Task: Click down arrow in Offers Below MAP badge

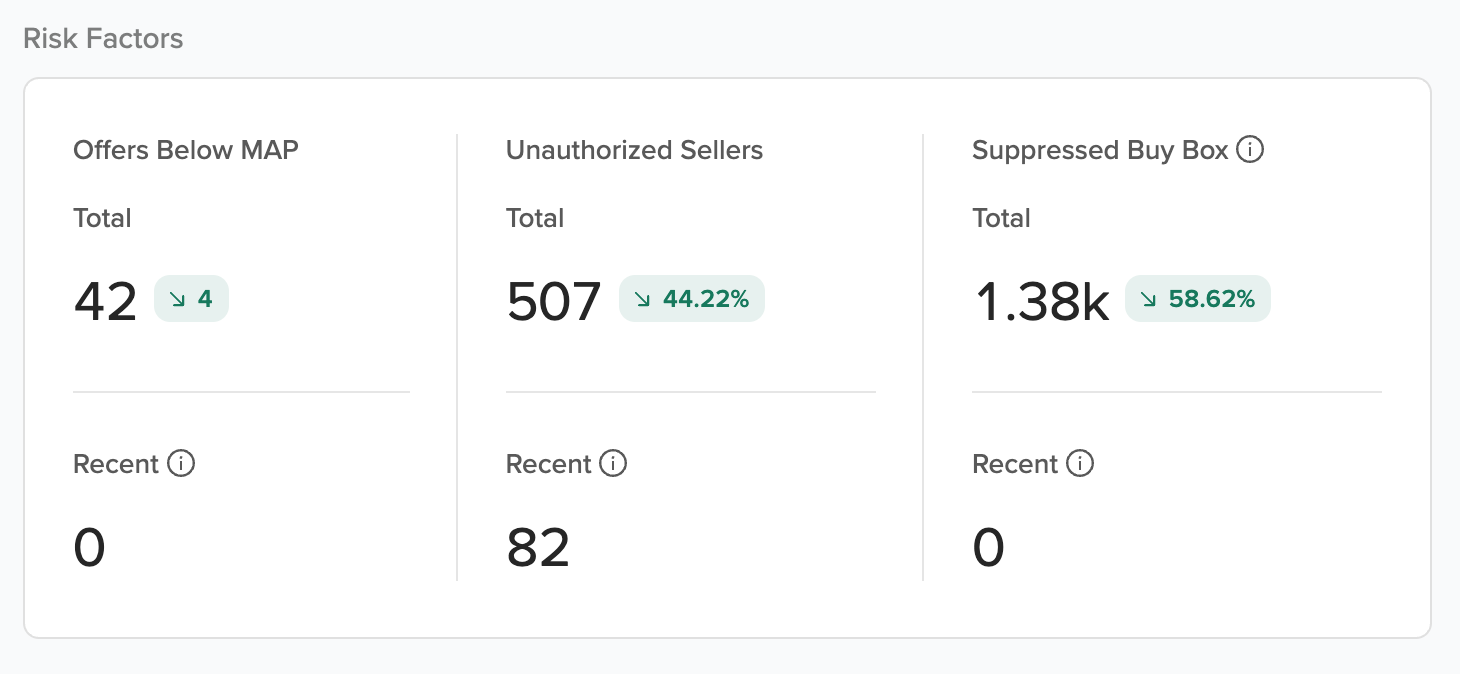Action: (179, 299)
